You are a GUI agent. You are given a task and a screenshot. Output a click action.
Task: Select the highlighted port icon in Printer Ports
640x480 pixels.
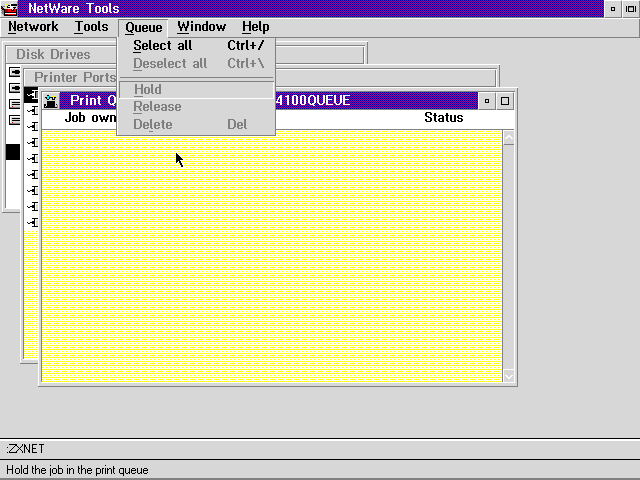click(31, 95)
